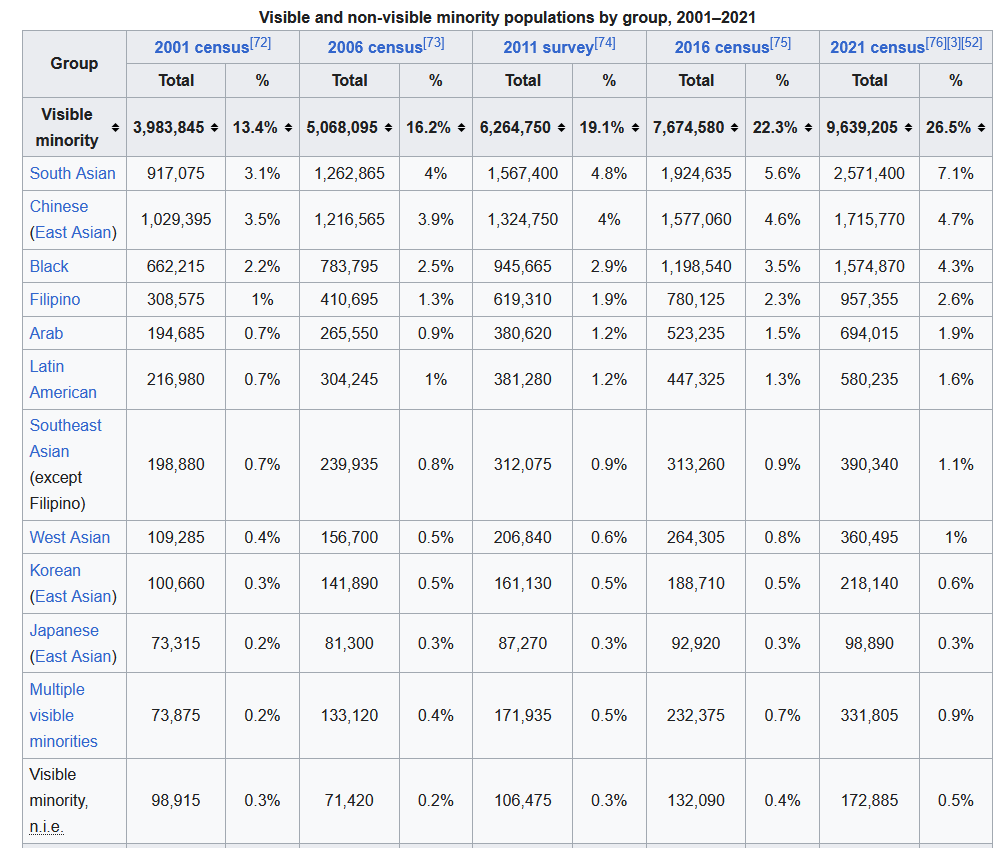Follow the Filipino group link
999x848 pixels.
[x=55, y=299]
